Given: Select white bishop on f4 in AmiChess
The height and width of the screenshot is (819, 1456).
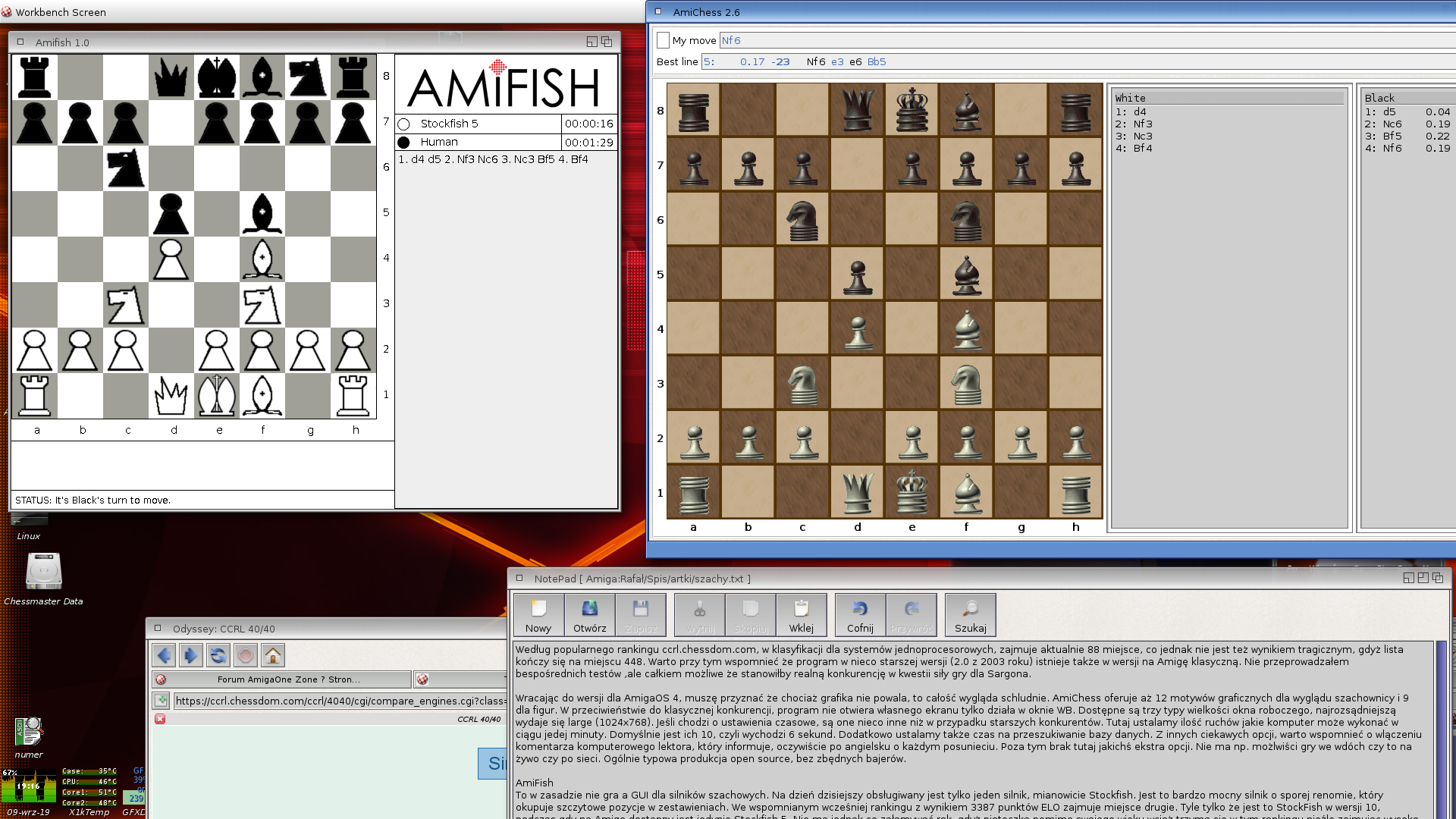Looking at the screenshot, I should click(x=966, y=329).
